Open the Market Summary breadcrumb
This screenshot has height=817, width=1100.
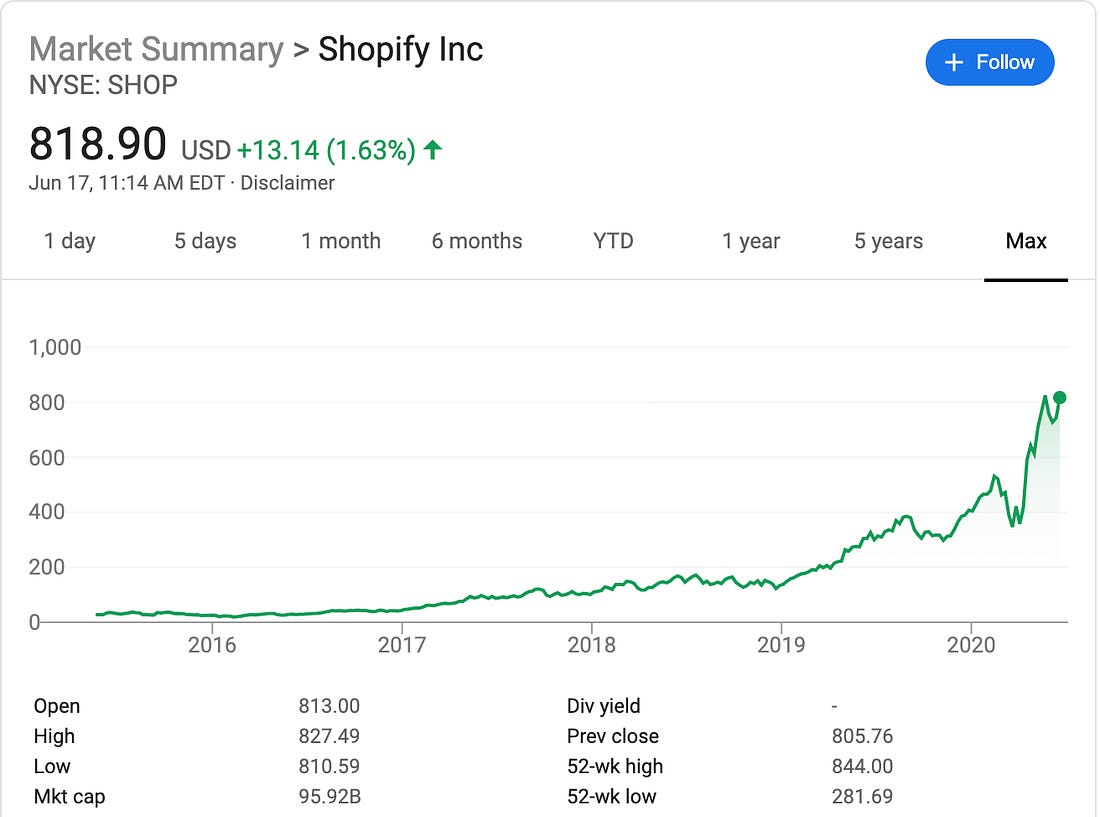pos(156,49)
